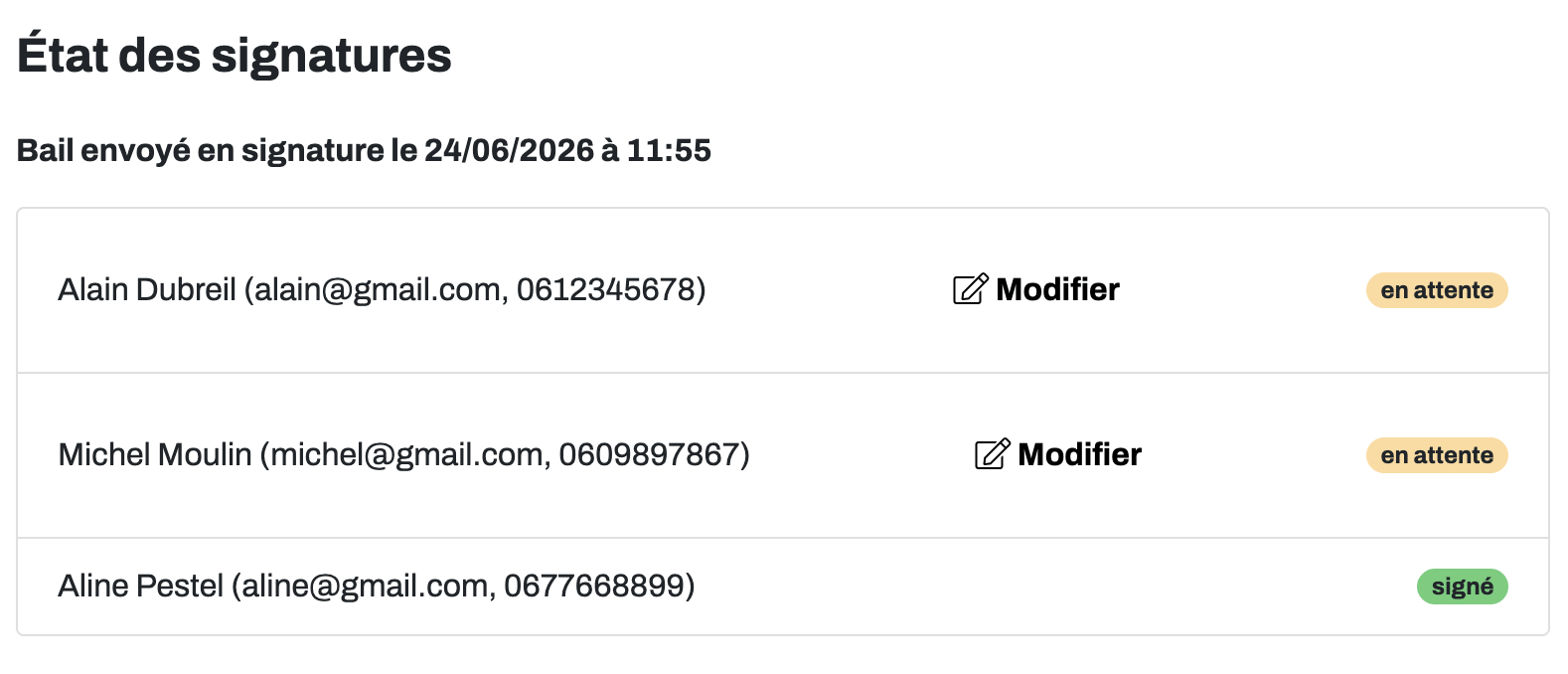Click the 'Bail envoyé en signature' subtitle text
The height and width of the screenshot is (674, 1568).
[x=201, y=150]
